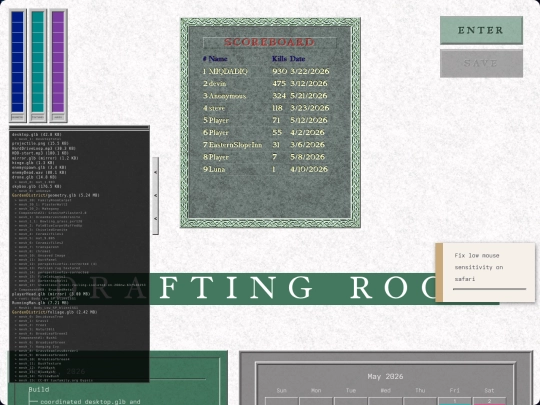The width and height of the screenshot is (540, 405).
Task: Click the terminal window title bar
Action: pyautogui.click(x=79, y=128)
